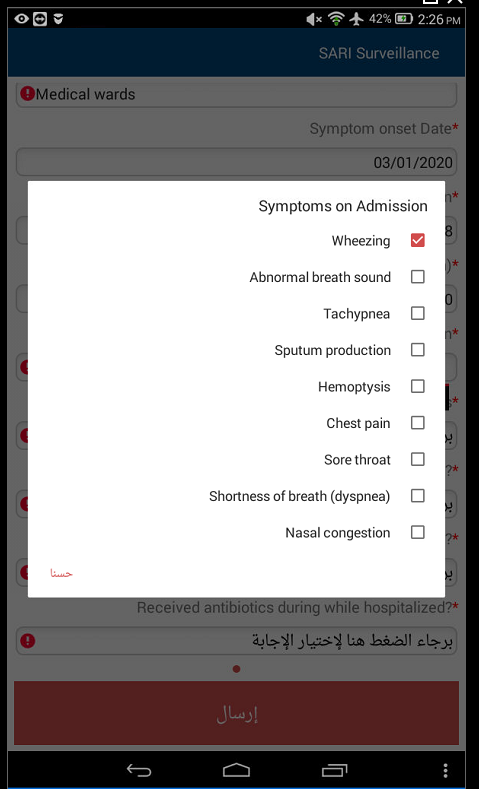Tap the muted speaker status icon
Viewport: 479px width, 789px height.
coord(314,19)
